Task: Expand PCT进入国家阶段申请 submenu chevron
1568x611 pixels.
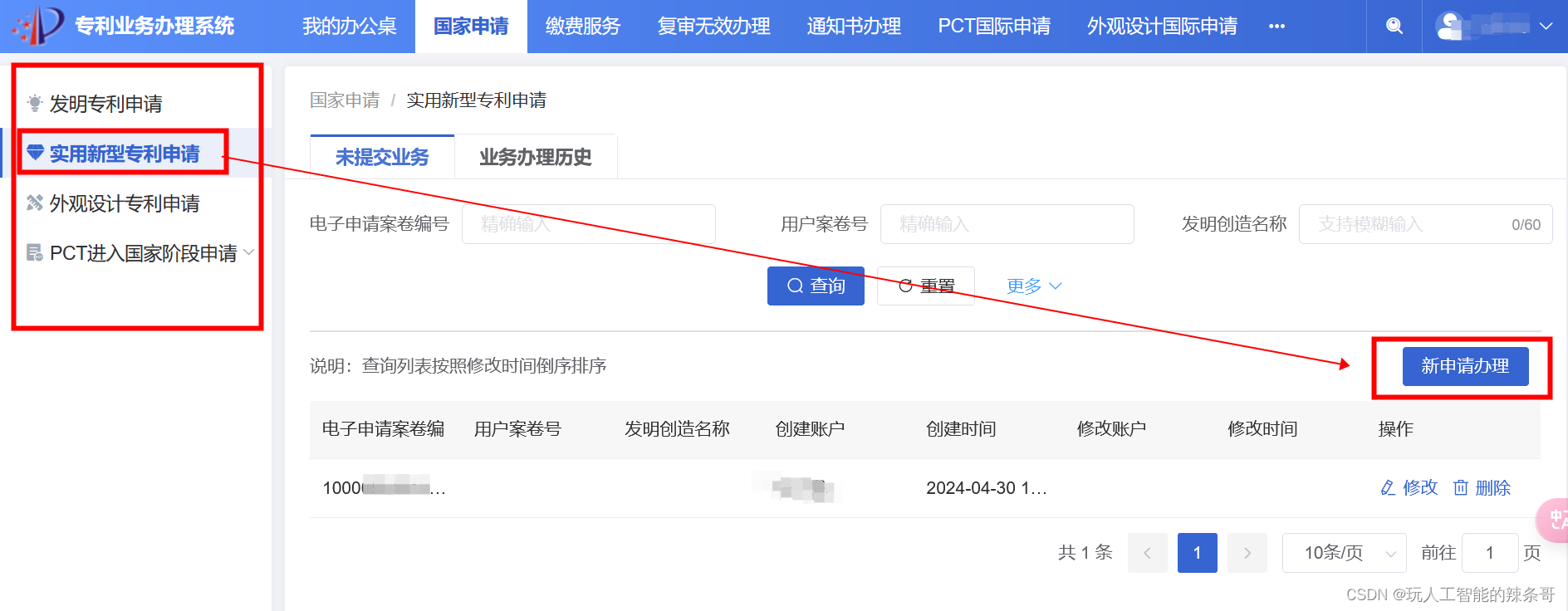Action: pos(249,252)
